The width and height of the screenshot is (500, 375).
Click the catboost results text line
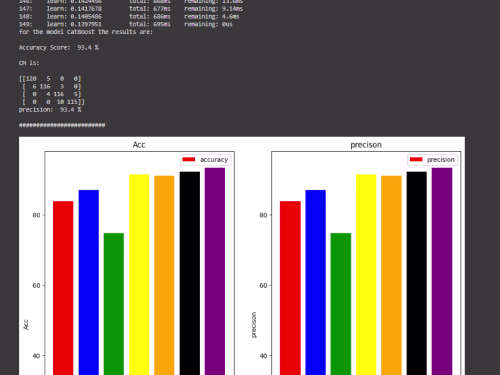tap(86, 32)
